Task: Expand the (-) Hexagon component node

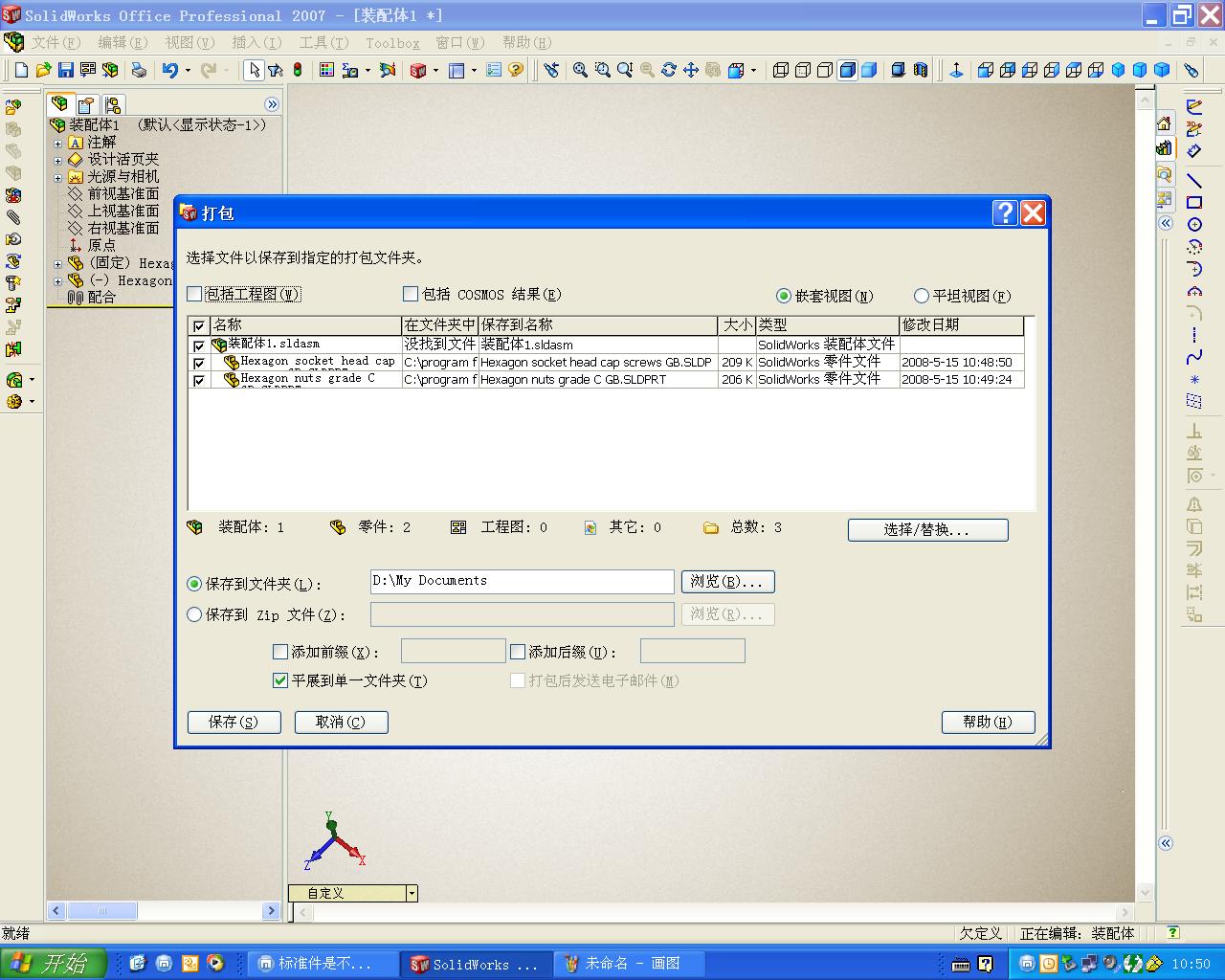Action: click(57, 280)
